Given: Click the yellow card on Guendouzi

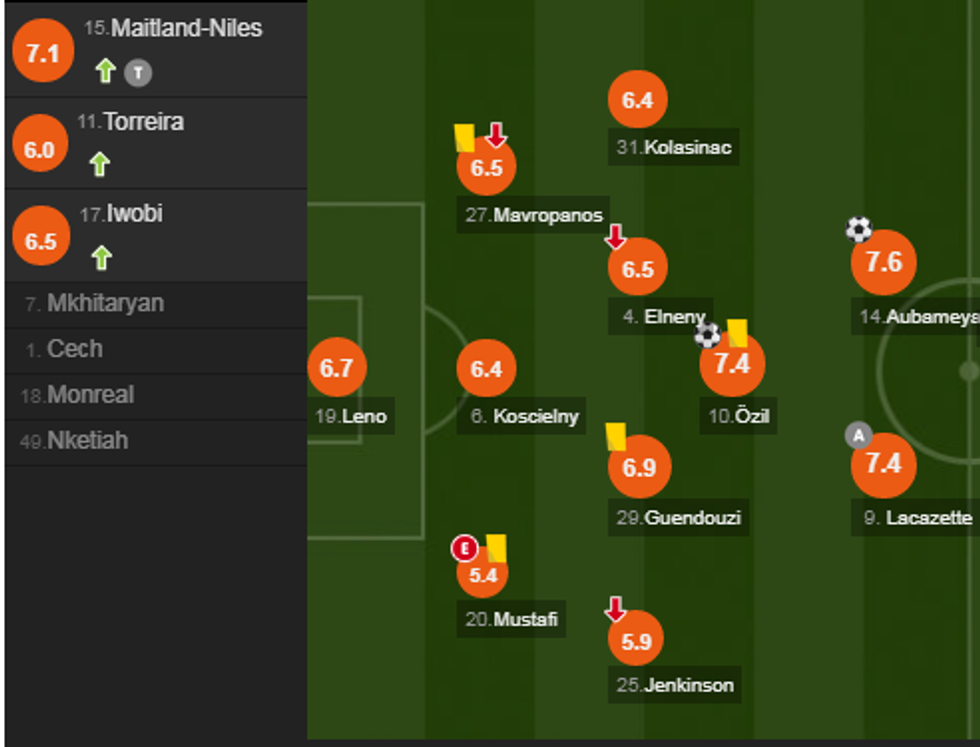Looking at the screenshot, I should coord(616,436).
